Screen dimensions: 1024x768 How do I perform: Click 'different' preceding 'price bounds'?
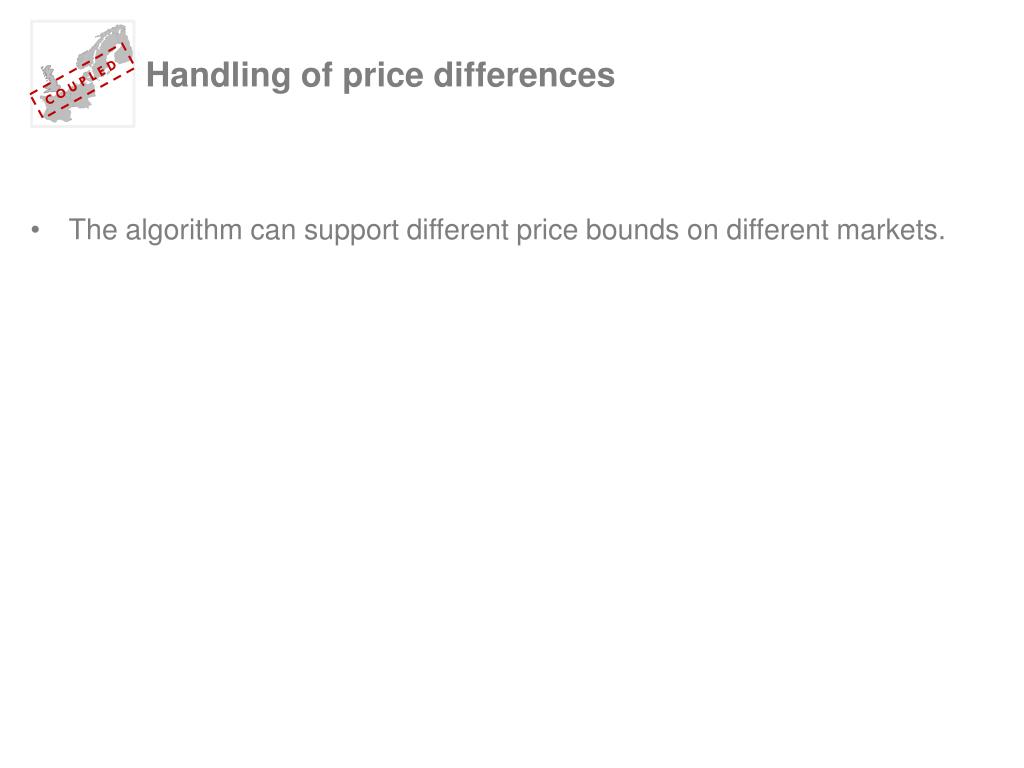[457, 230]
